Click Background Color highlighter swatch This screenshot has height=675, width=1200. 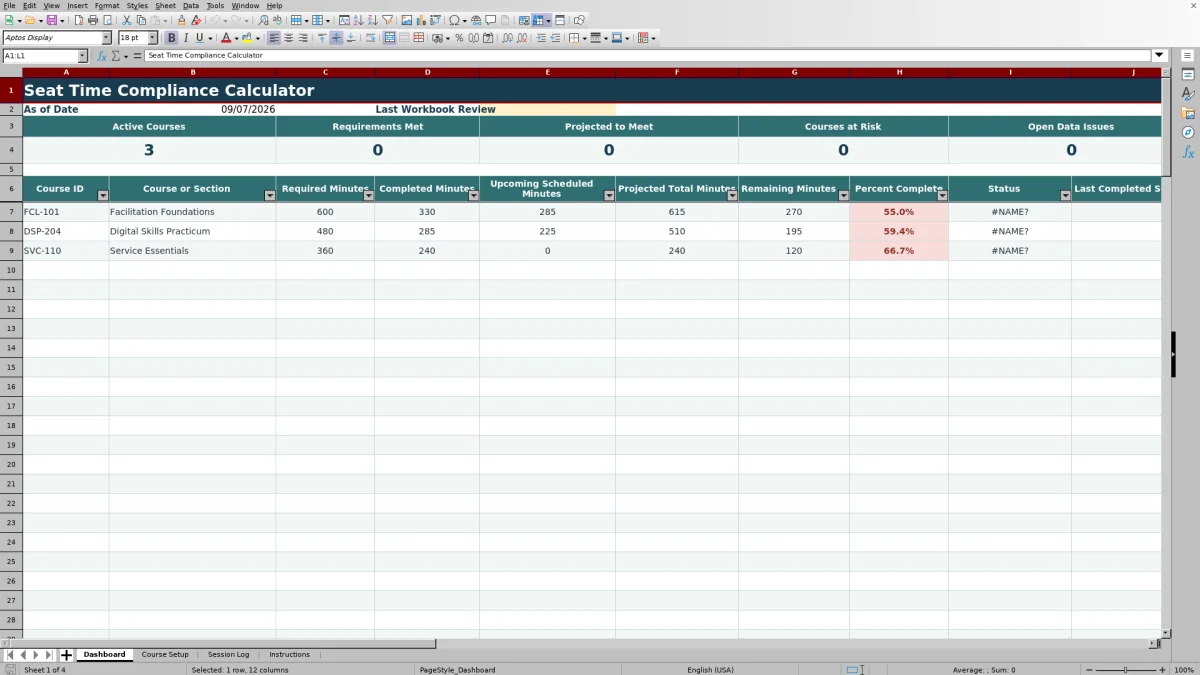click(x=246, y=38)
